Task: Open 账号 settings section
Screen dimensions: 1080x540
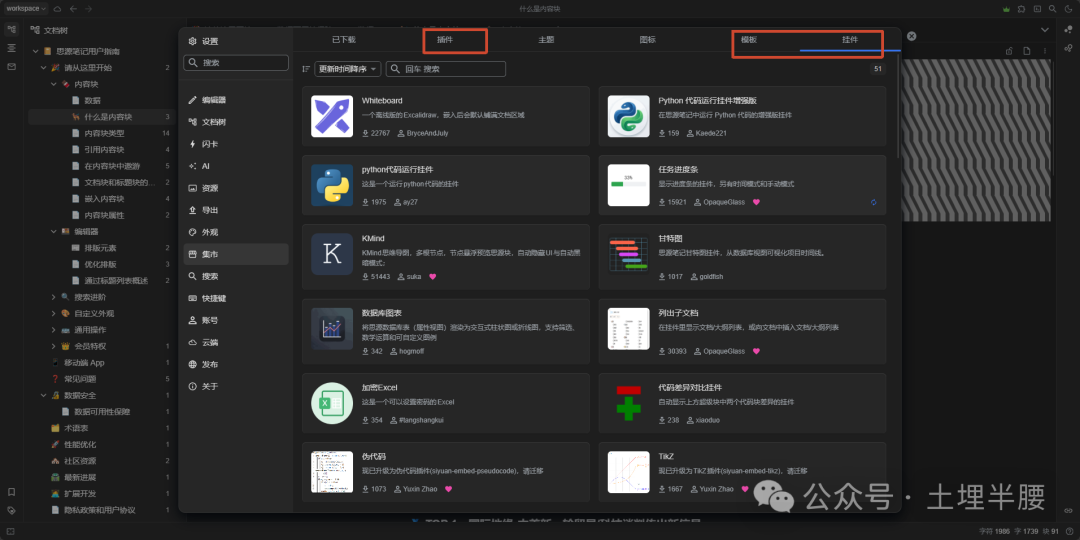Action: click(236, 320)
